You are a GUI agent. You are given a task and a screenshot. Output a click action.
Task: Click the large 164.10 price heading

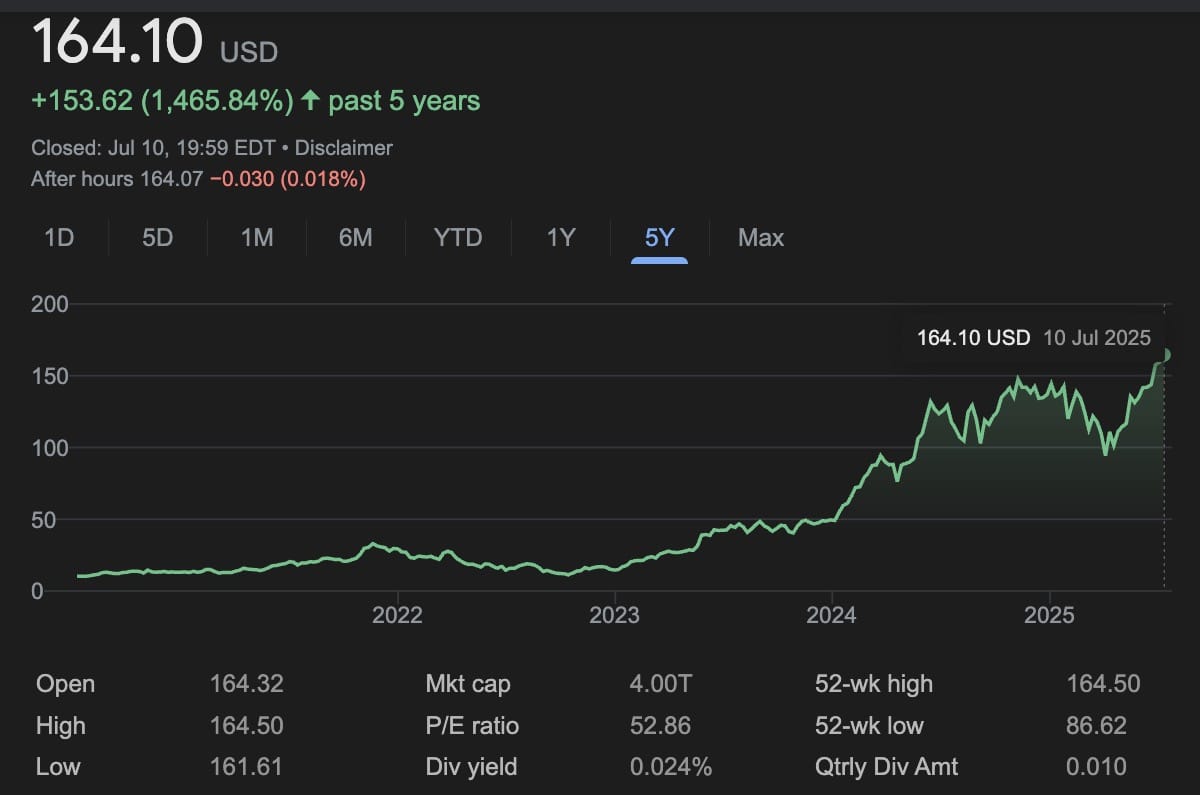(118, 42)
